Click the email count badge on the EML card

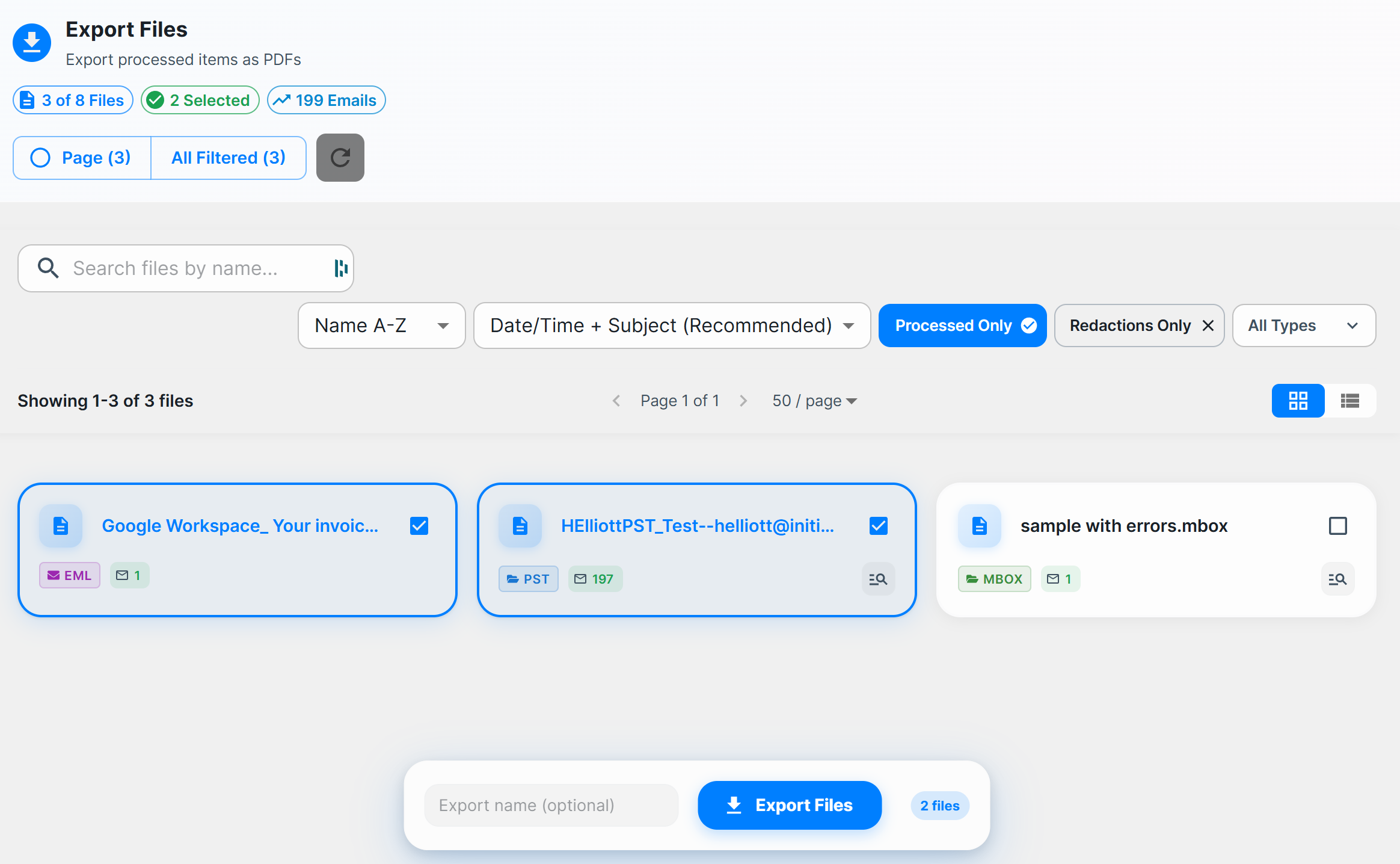129,575
